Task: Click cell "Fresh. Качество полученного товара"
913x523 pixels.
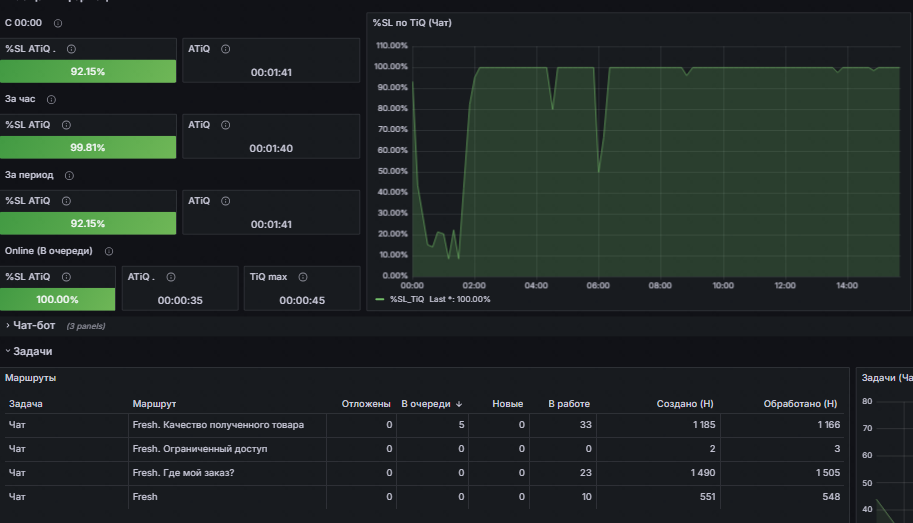Action: (x=218, y=425)
